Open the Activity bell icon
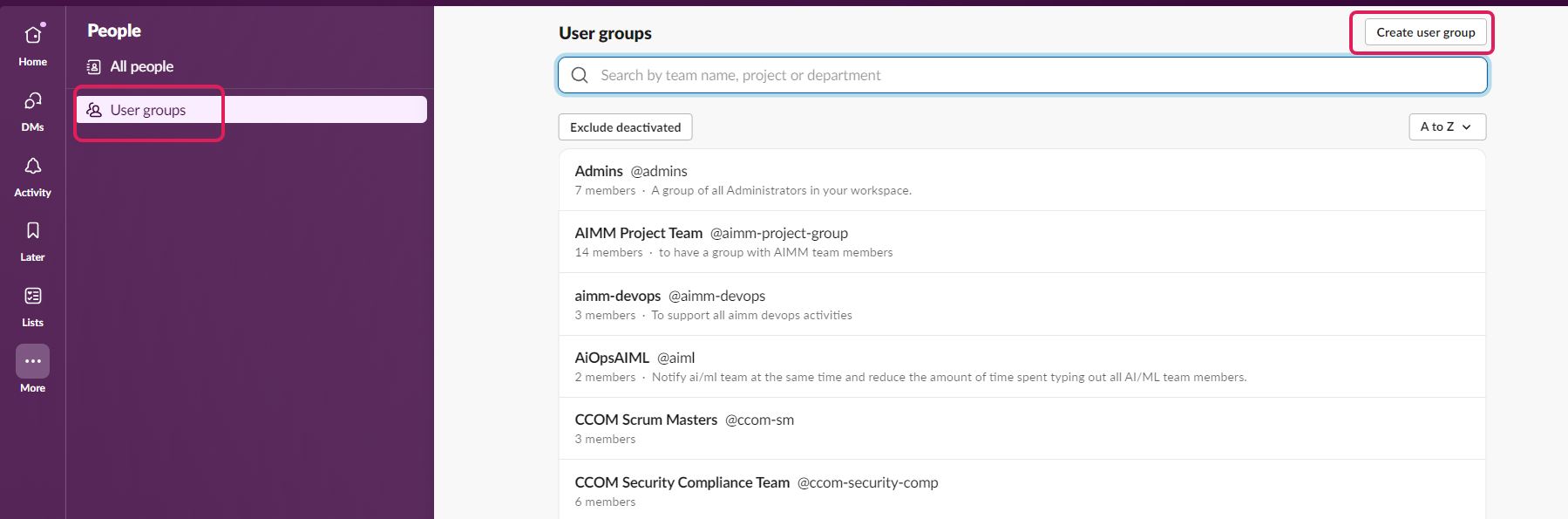This screenshot has height=519, width=1568. click(33, 166)
